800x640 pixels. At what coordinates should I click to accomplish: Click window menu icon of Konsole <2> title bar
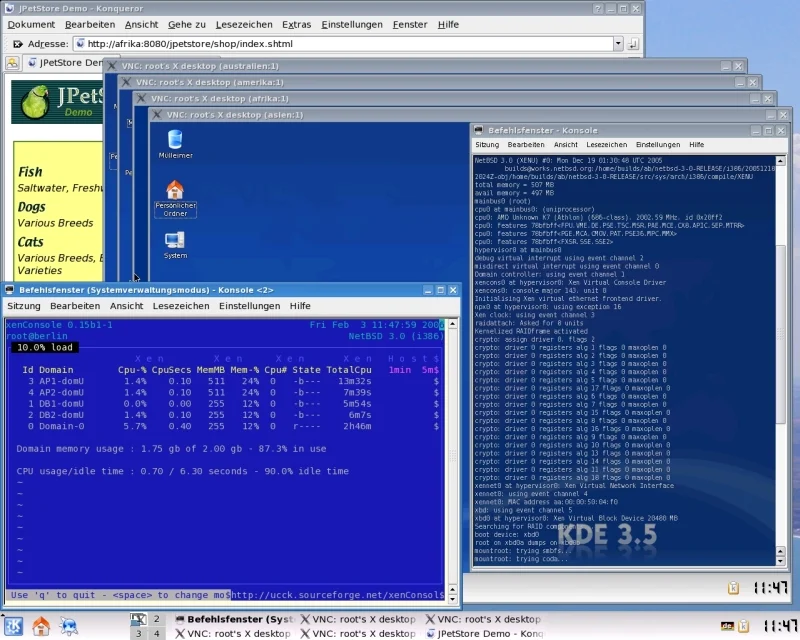[x=9, y=290]
